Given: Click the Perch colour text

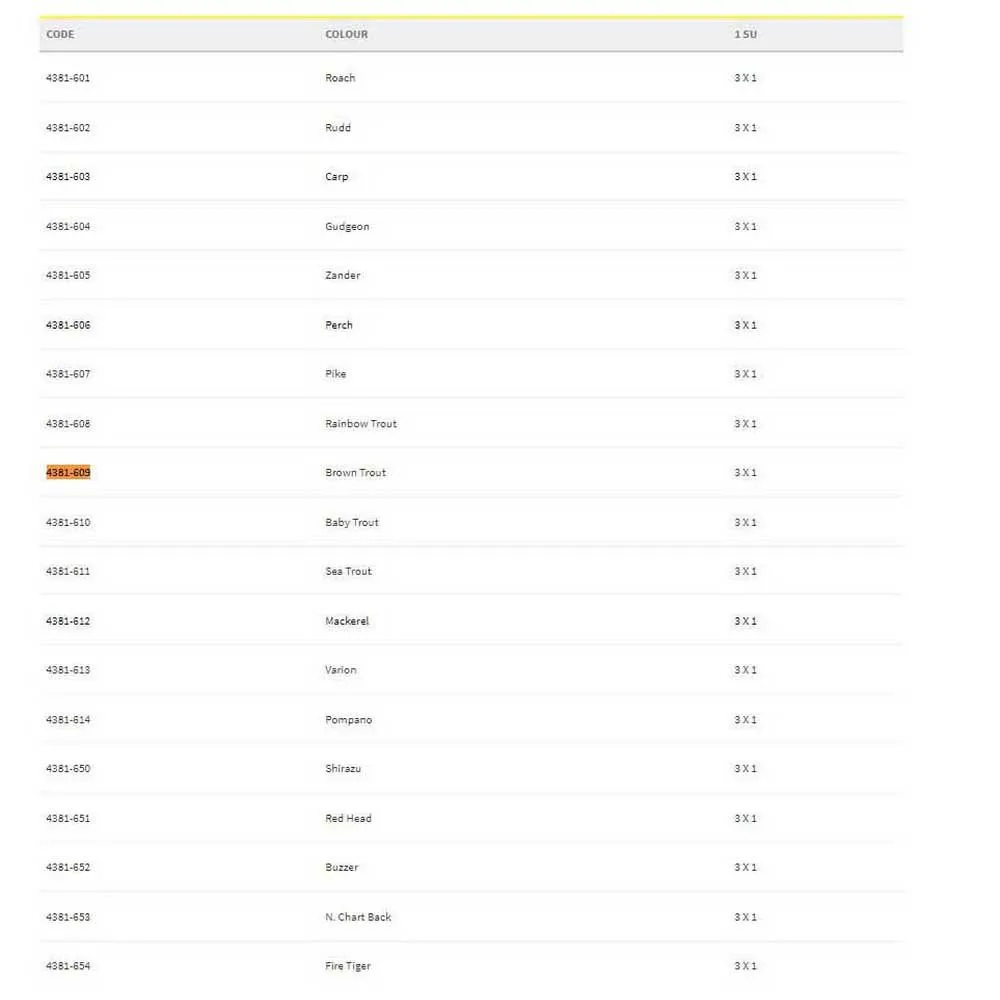Looking at the screenshot, I should (339, 325).
